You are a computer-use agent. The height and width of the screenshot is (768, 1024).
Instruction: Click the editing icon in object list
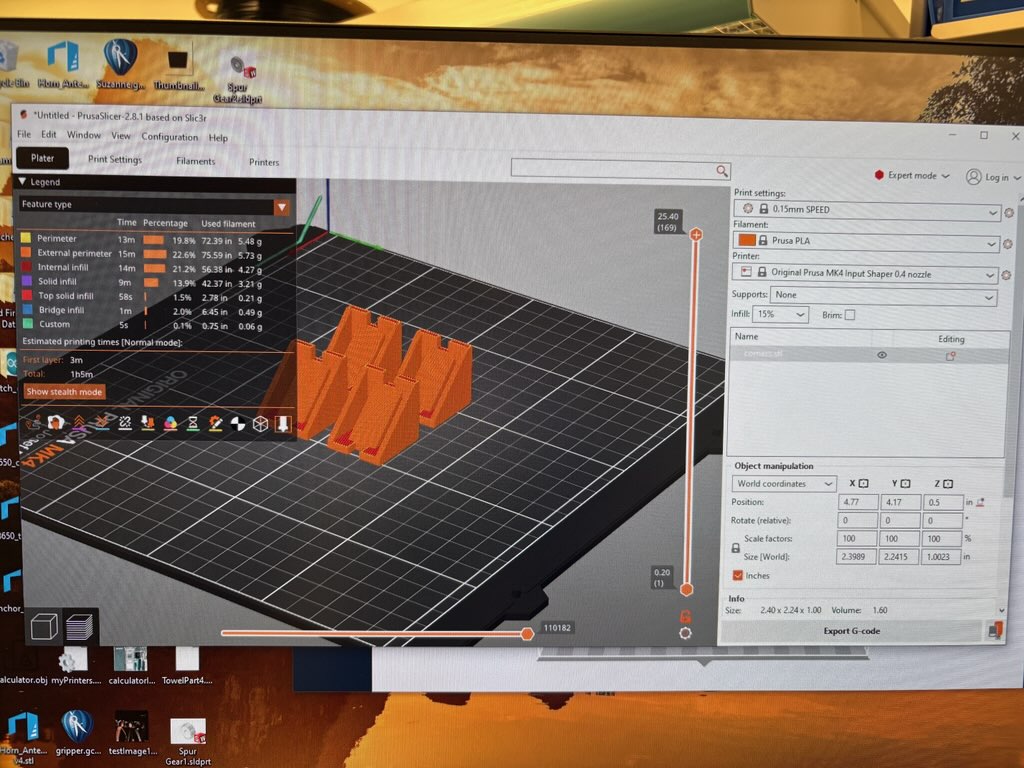click(951, 356)
